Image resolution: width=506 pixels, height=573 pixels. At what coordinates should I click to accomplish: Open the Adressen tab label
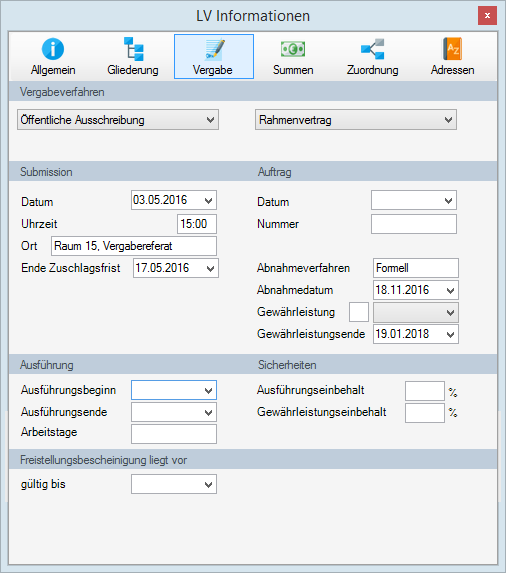click(x=453, y=70)
